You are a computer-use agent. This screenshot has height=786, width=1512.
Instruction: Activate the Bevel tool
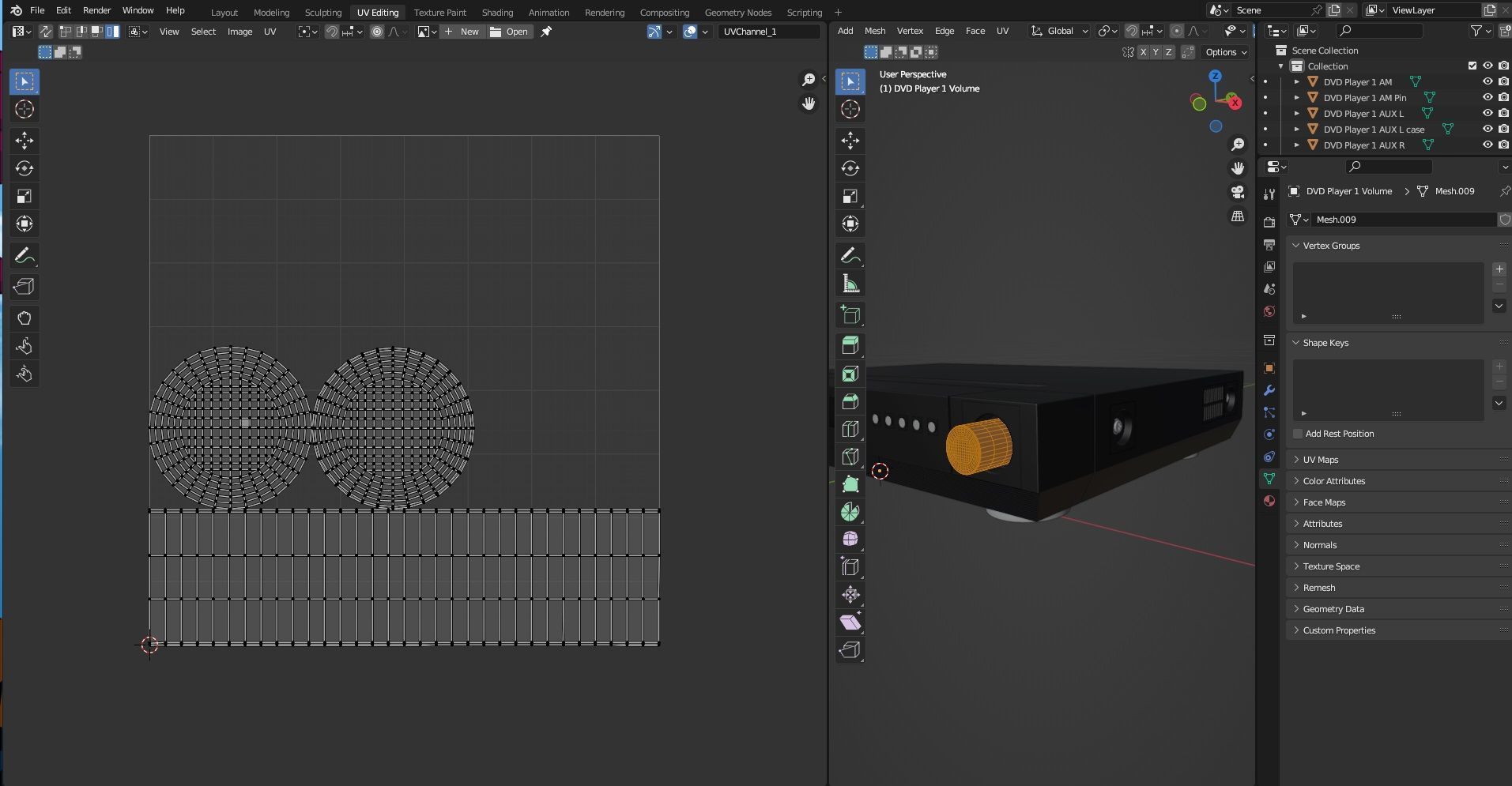coord(850,401)
